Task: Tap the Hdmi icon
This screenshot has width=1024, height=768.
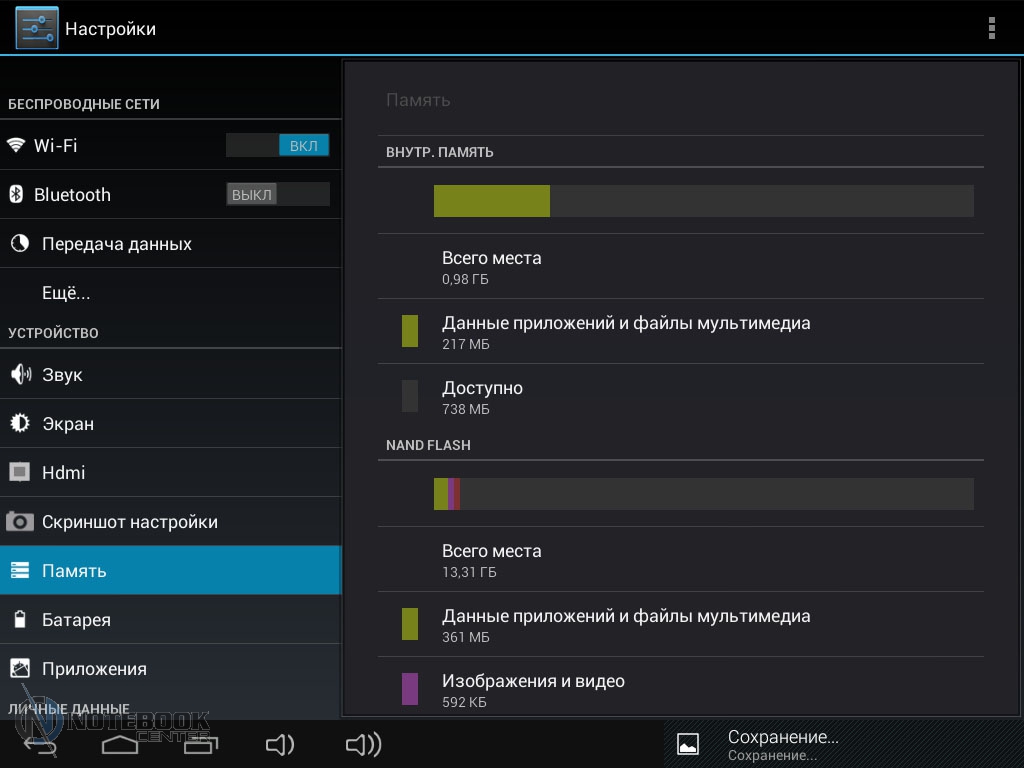Action: (19, 472)
